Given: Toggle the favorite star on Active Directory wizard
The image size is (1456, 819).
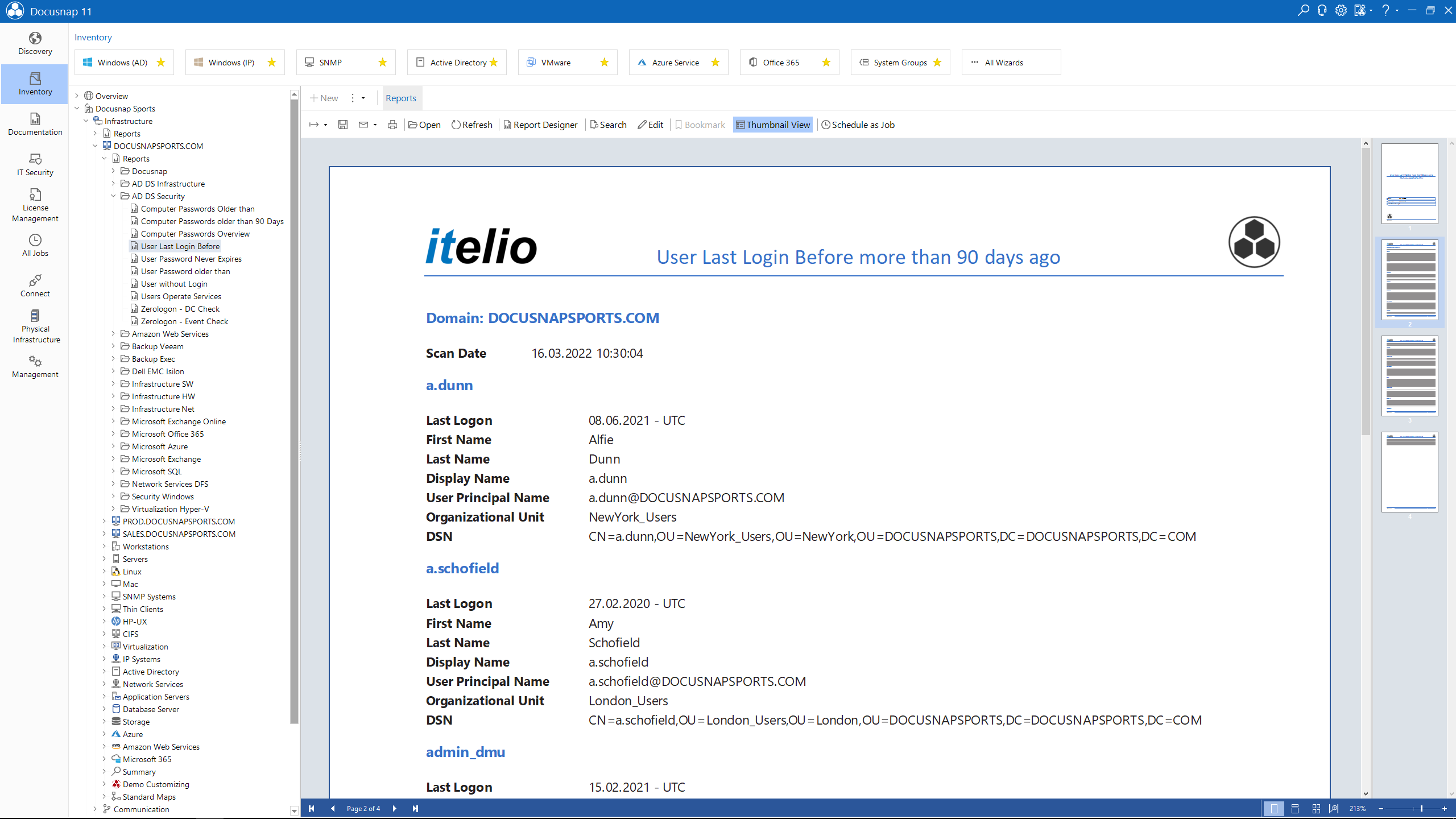Looking at the screenshot, I should click(x=494, y=62).
